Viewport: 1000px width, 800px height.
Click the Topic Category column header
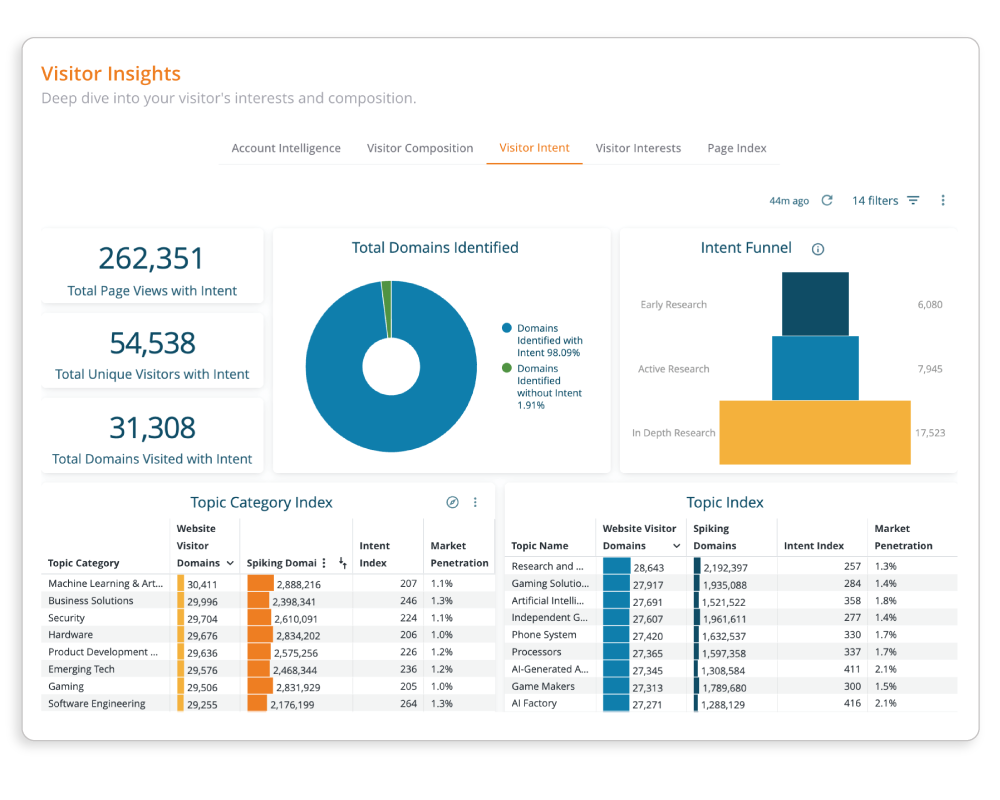click(x=84, y=563)
